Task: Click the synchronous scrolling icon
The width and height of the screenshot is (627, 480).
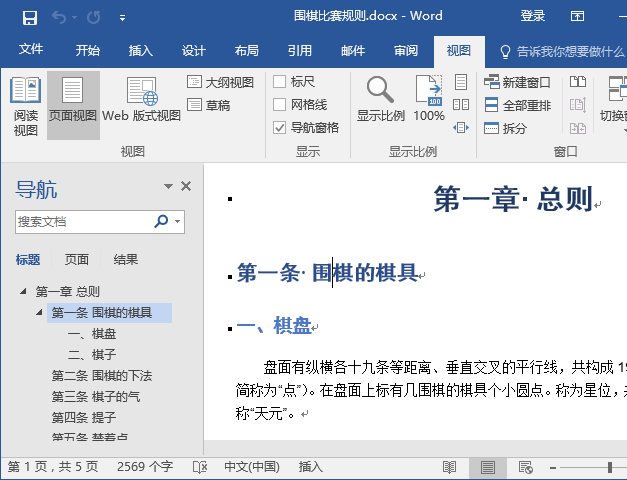Action: click(x=578, y=105)
